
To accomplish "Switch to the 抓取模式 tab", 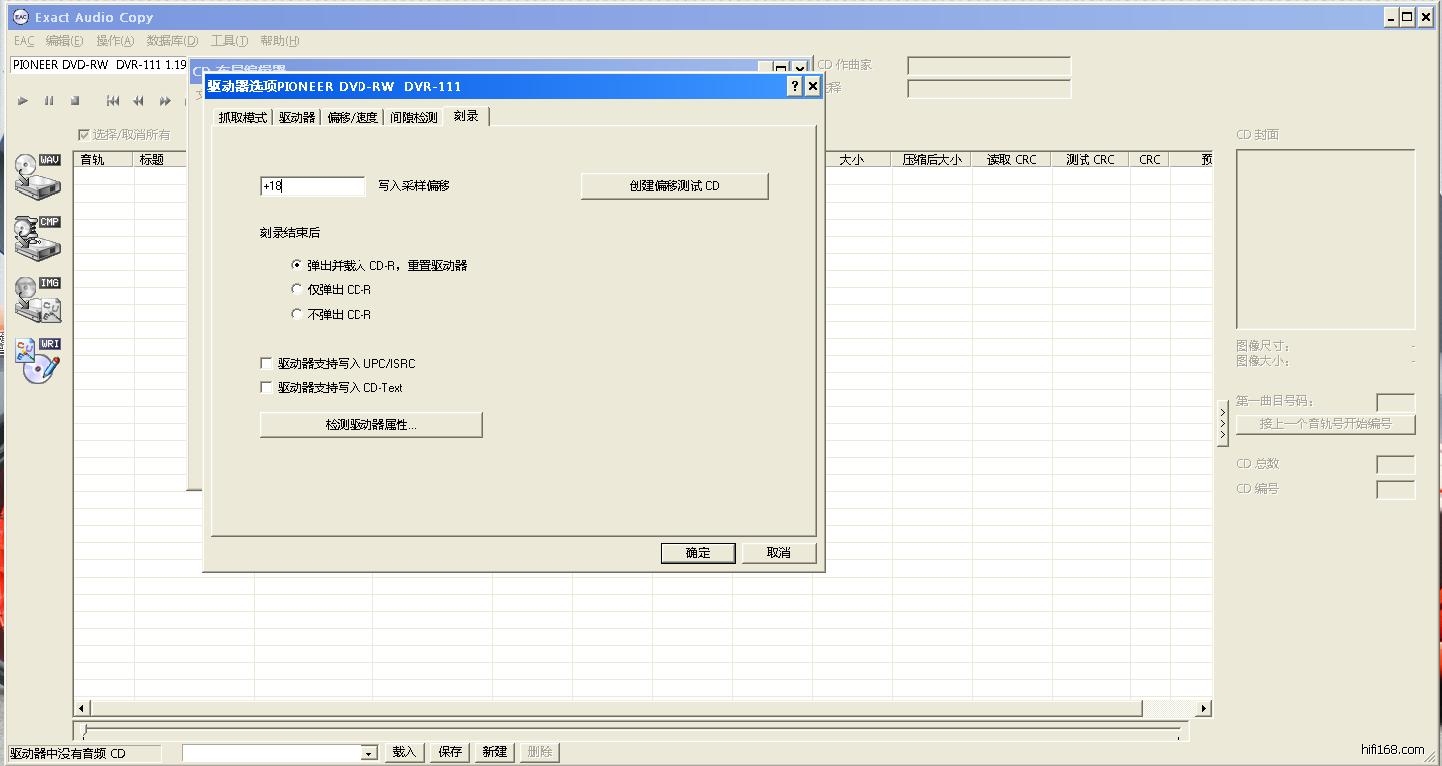I will point(243,118).
